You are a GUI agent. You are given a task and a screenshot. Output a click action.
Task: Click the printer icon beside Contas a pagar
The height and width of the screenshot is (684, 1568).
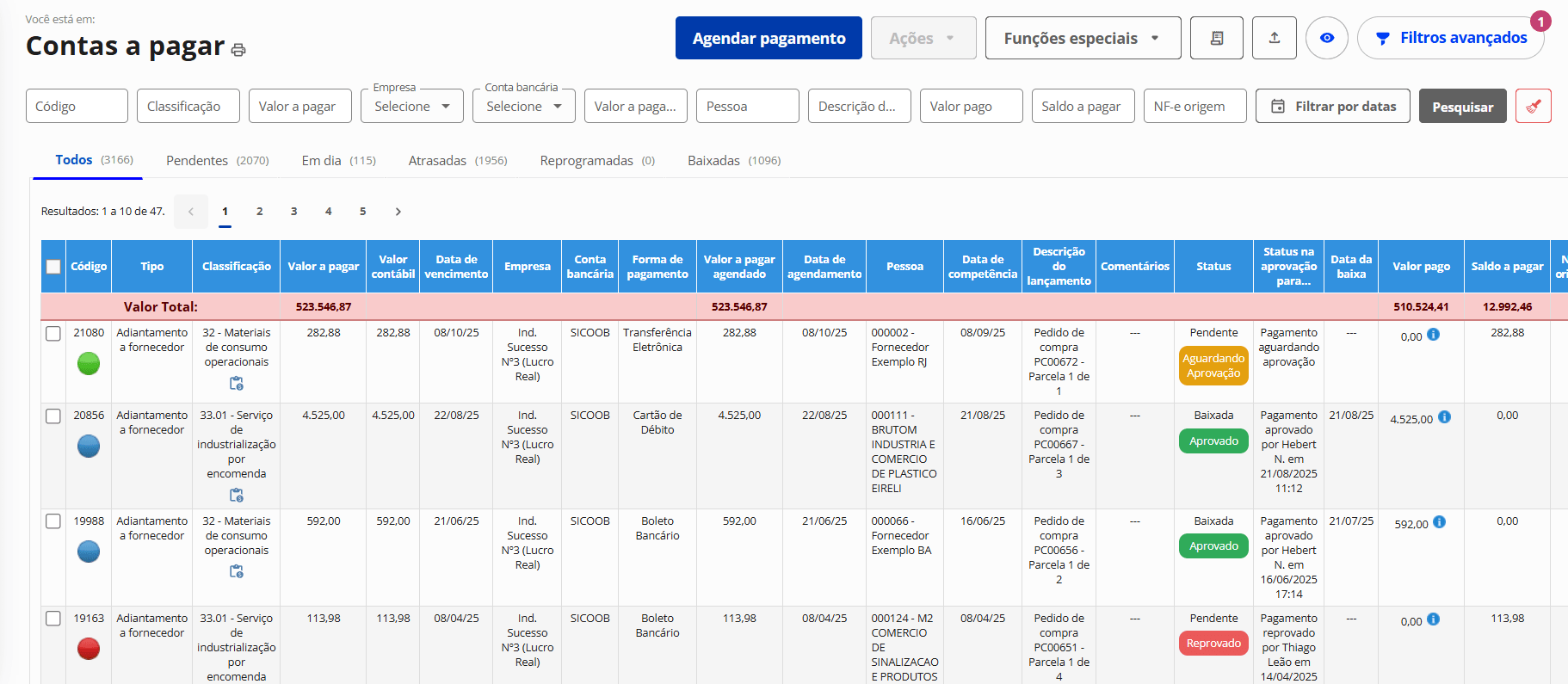[238, 50]
